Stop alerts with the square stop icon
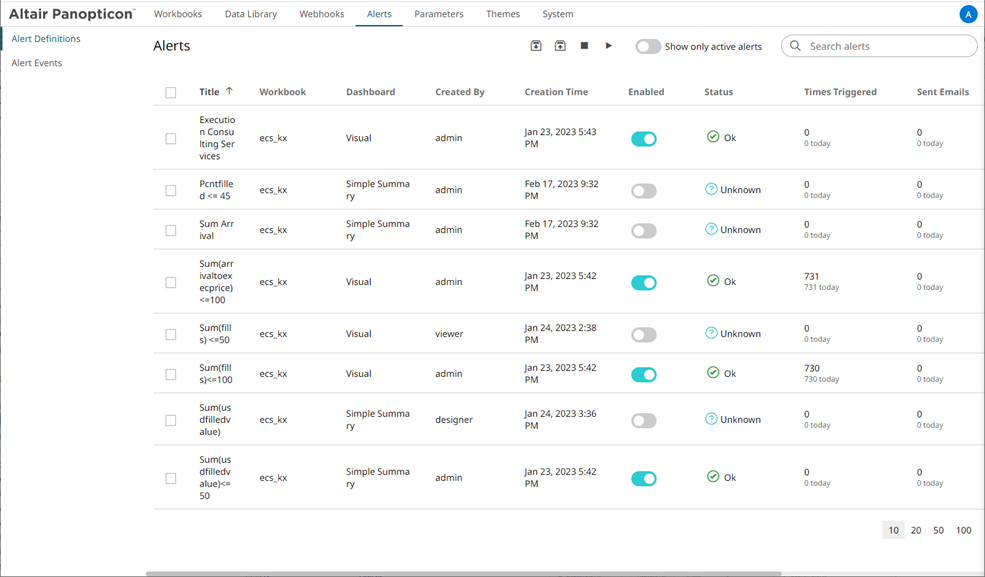 coord(584,46)
